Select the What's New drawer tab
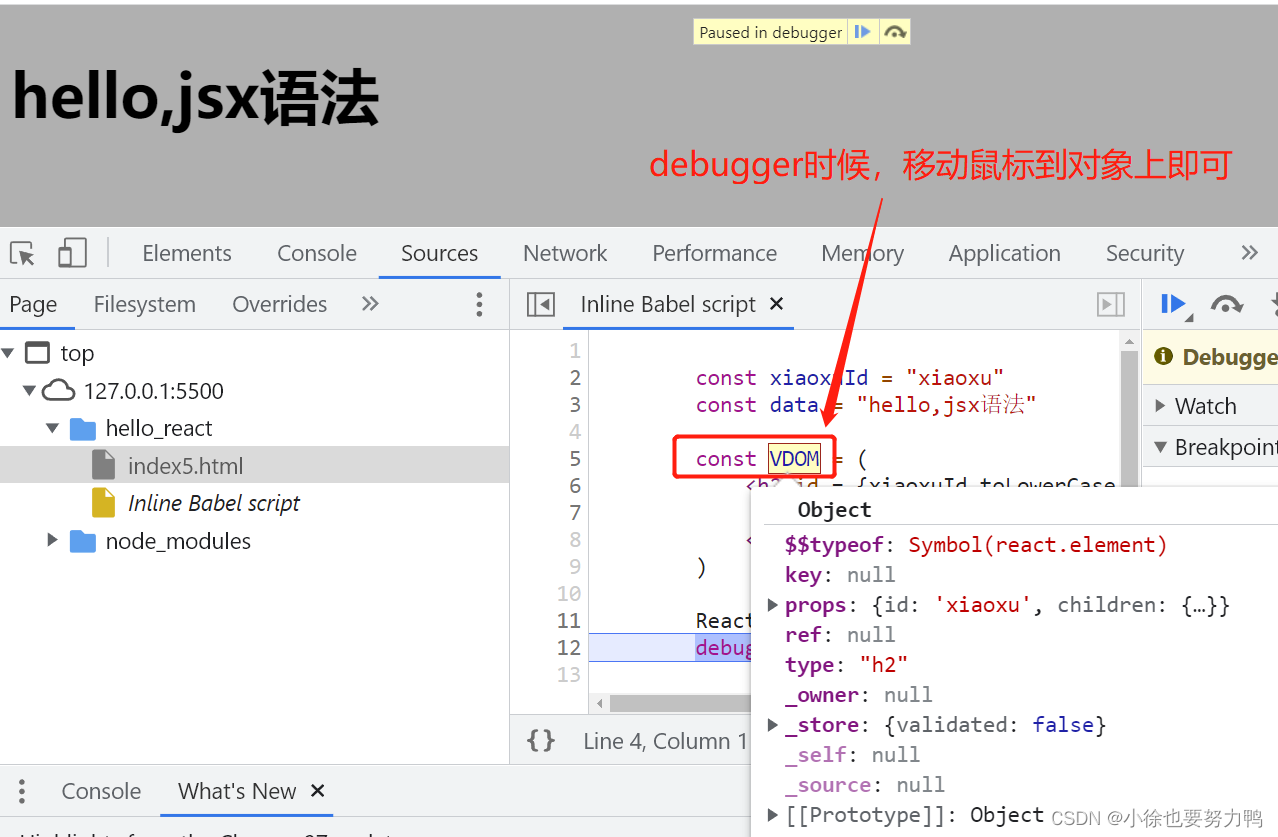The height and width of the screenshot is (837, 1278). coord(237,791)
